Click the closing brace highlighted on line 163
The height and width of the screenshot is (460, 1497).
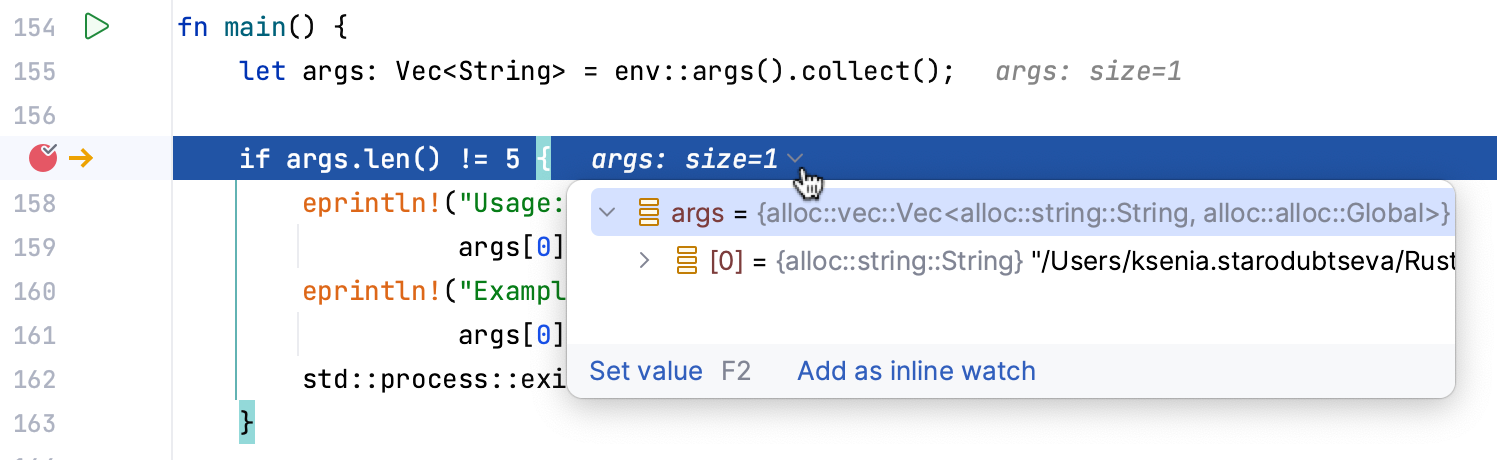tap(247, 423)
